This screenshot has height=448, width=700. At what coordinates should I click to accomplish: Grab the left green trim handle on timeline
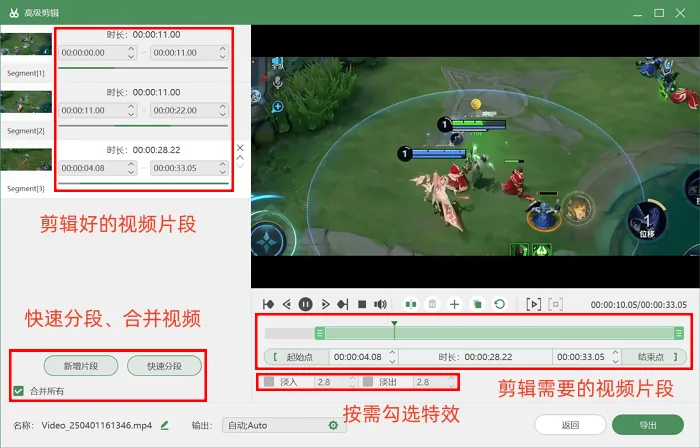320,333
